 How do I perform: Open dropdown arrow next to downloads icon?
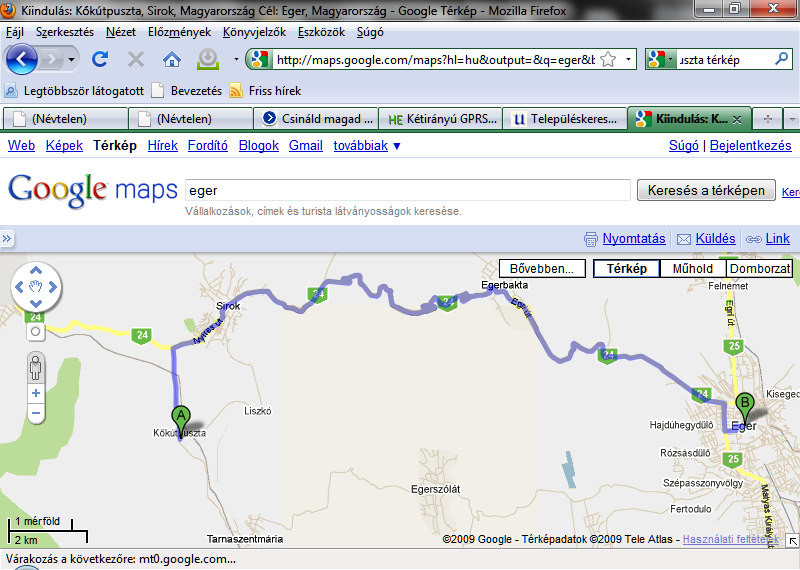pos(236,60)
